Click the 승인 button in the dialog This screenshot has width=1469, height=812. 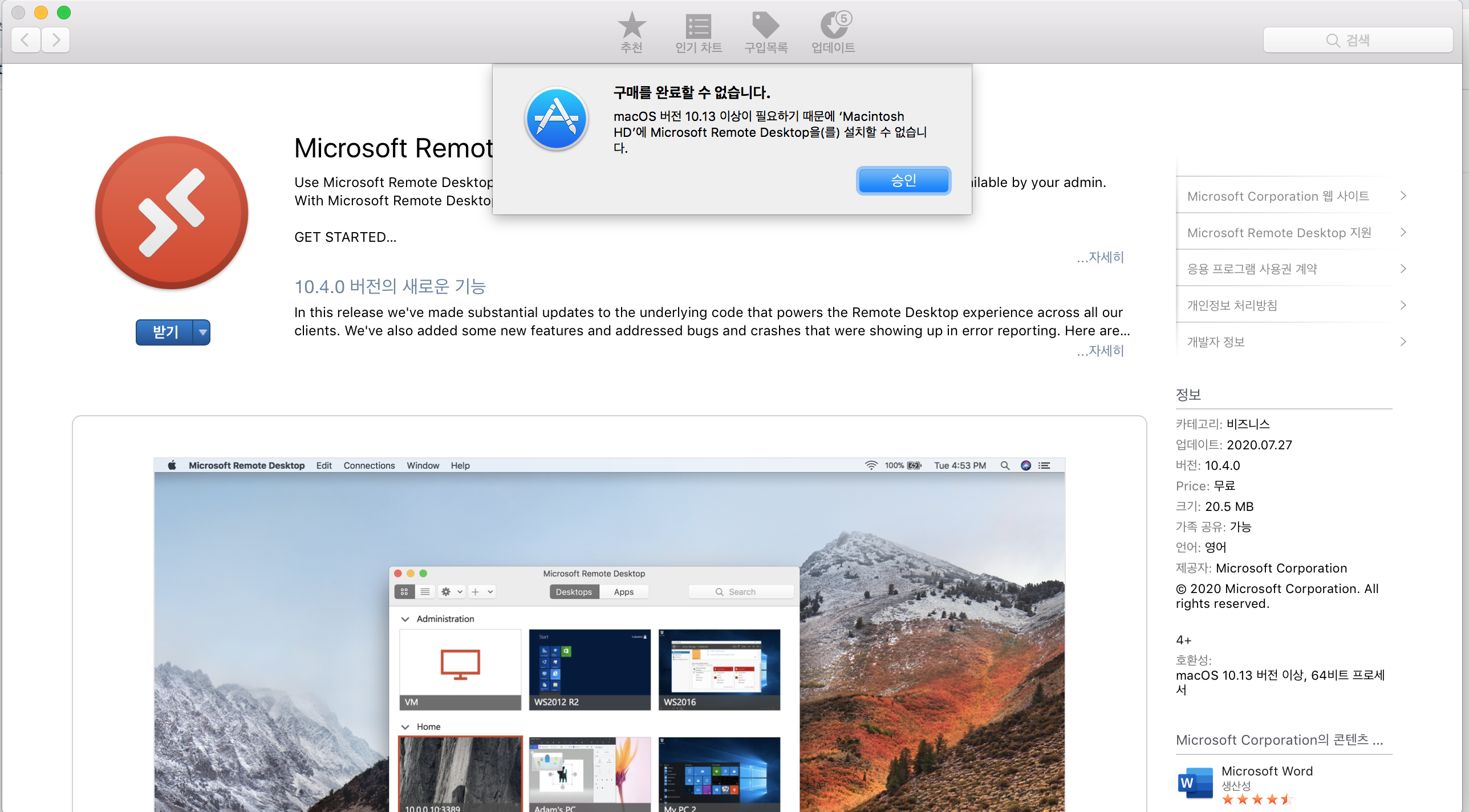(x=903, y=181)
